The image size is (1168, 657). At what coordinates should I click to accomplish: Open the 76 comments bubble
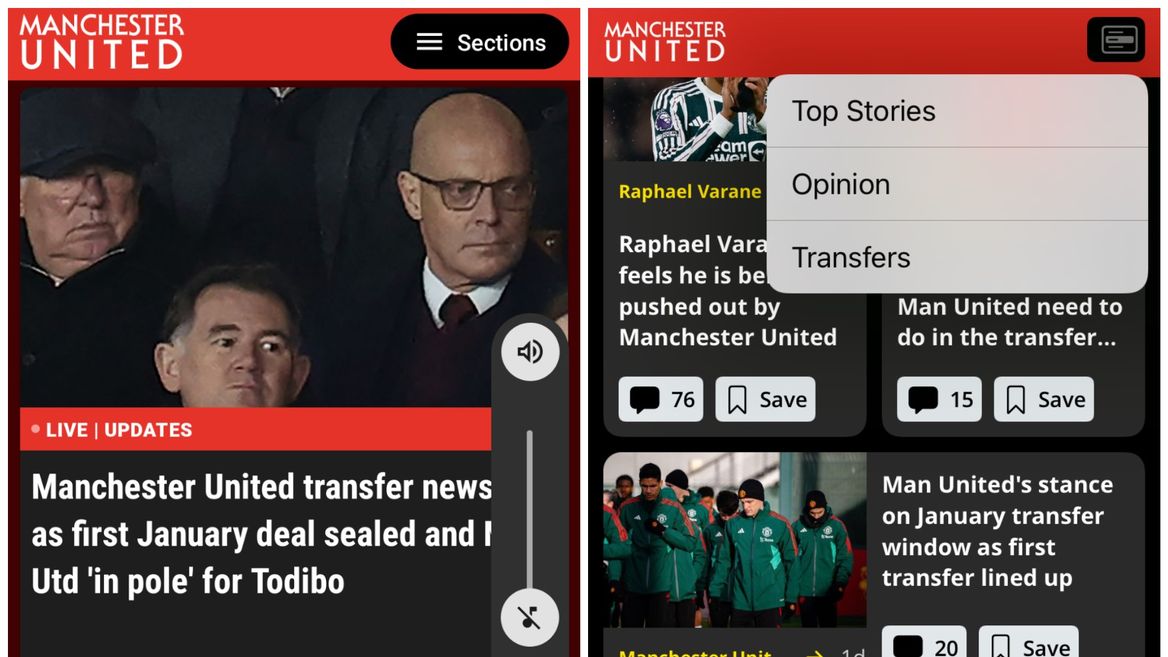pos(661,399)
